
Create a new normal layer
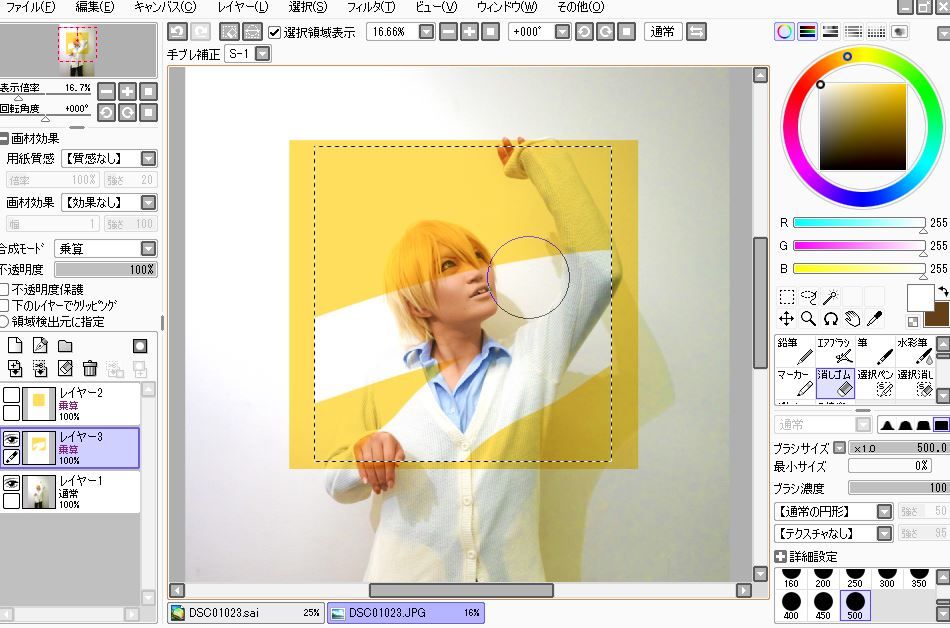pyautogui.click(x=15, y=345)
